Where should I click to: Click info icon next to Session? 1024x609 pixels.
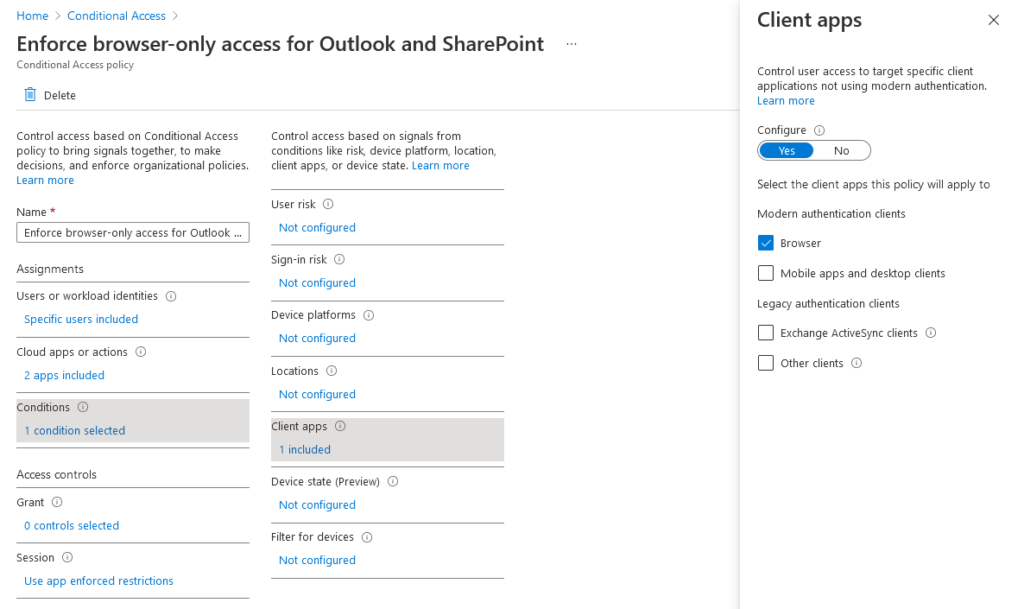pos(67,557)
